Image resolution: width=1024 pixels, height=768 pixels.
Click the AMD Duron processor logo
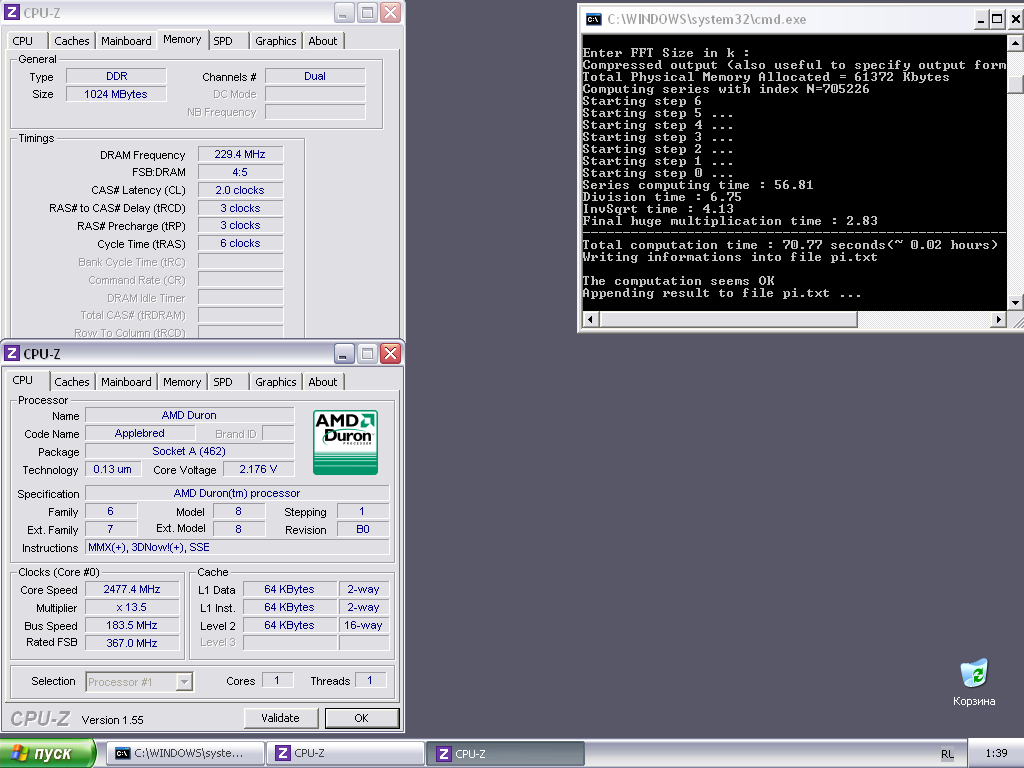[345, 442]
